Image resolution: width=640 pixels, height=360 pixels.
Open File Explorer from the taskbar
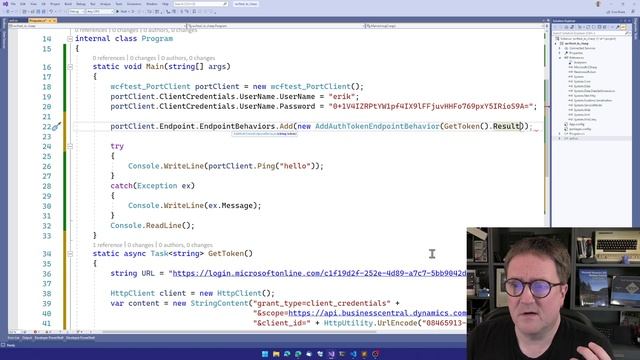(x=276, y=353)
